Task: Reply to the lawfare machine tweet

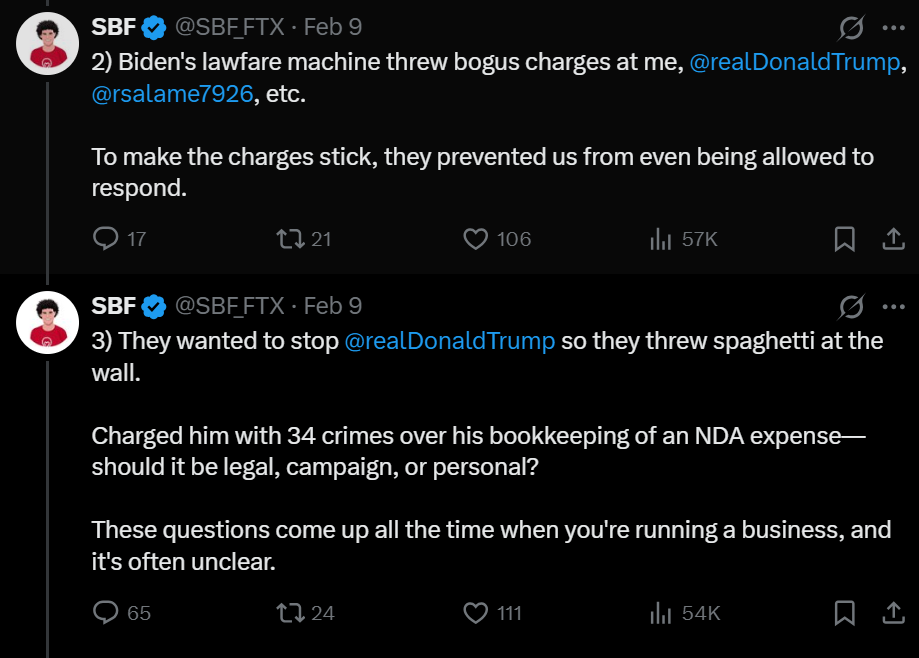Action: point(106,239)
